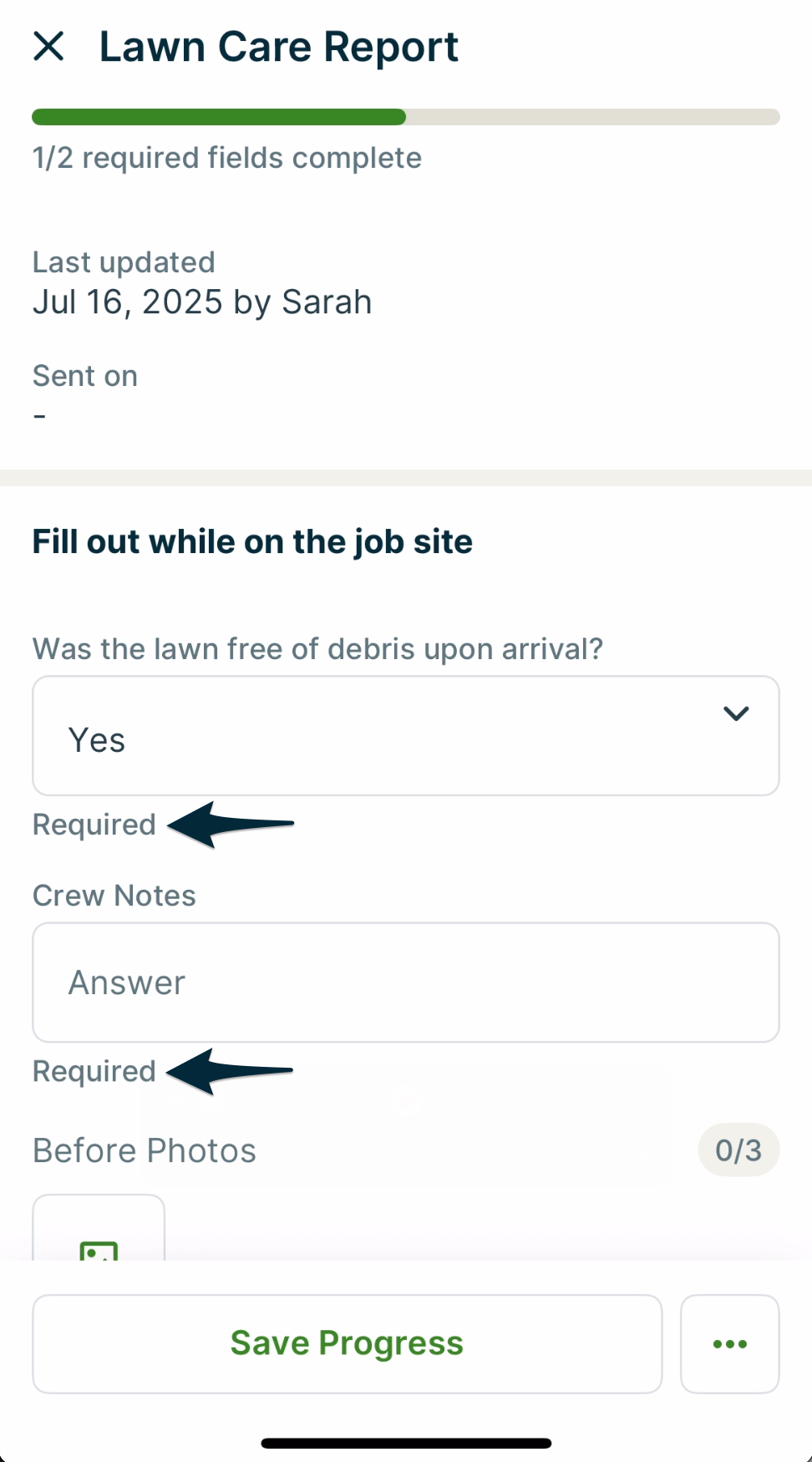The image size is (812, 1462).
Task: Tap the 0/3 photo count badge
Action: pos(738,1150)
